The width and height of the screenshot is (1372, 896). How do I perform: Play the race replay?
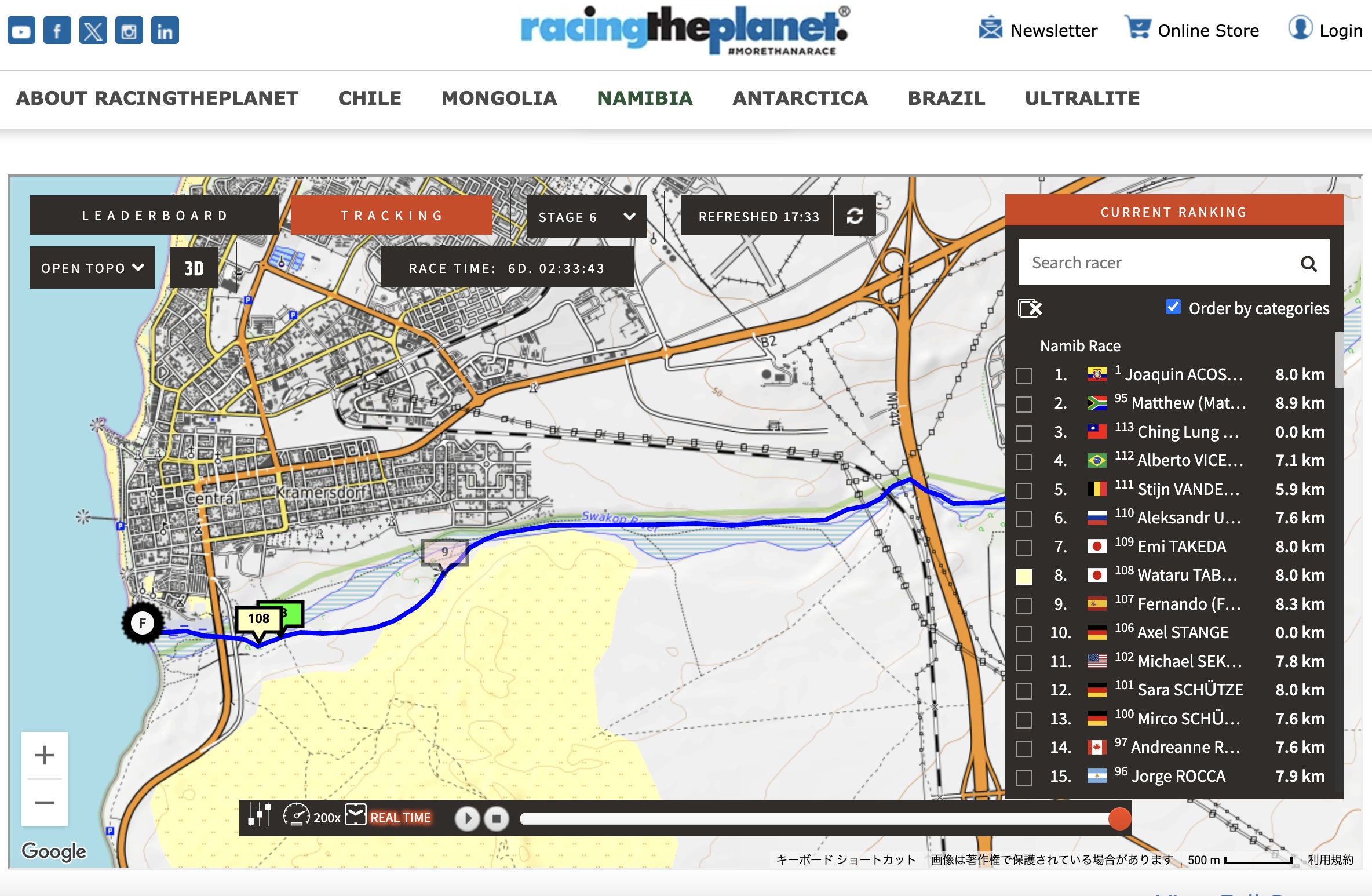click(x=467, y=818)
